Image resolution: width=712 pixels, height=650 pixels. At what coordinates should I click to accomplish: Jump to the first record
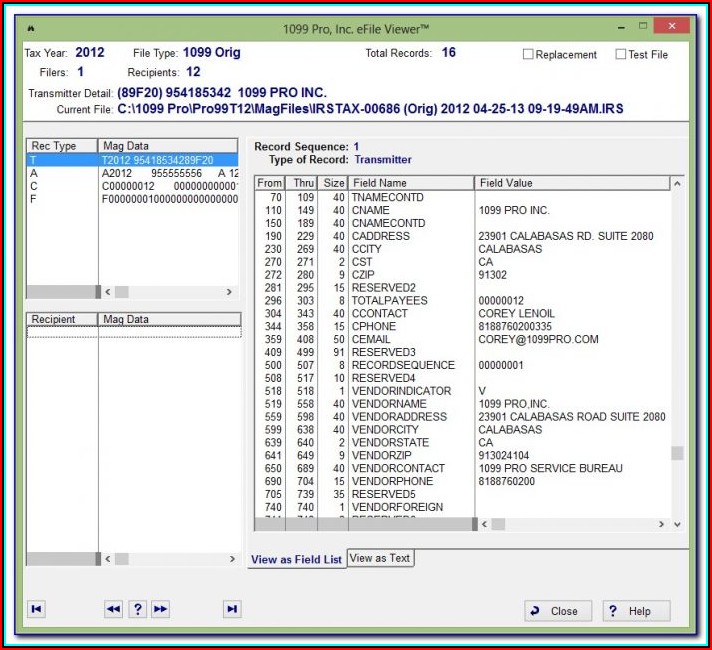tap(37, 609)
